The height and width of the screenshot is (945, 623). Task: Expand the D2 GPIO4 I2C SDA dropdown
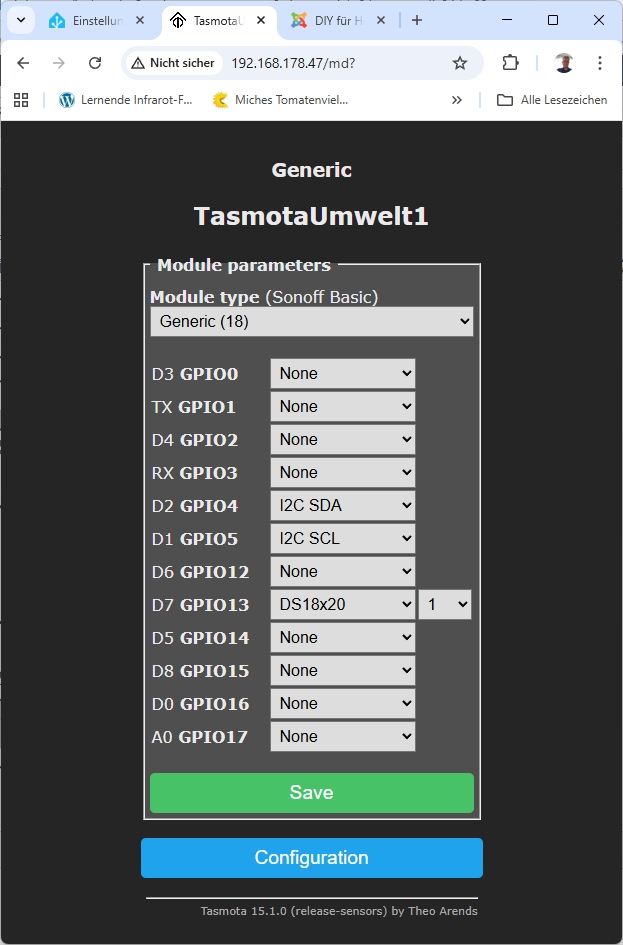(x=342, y=506)
